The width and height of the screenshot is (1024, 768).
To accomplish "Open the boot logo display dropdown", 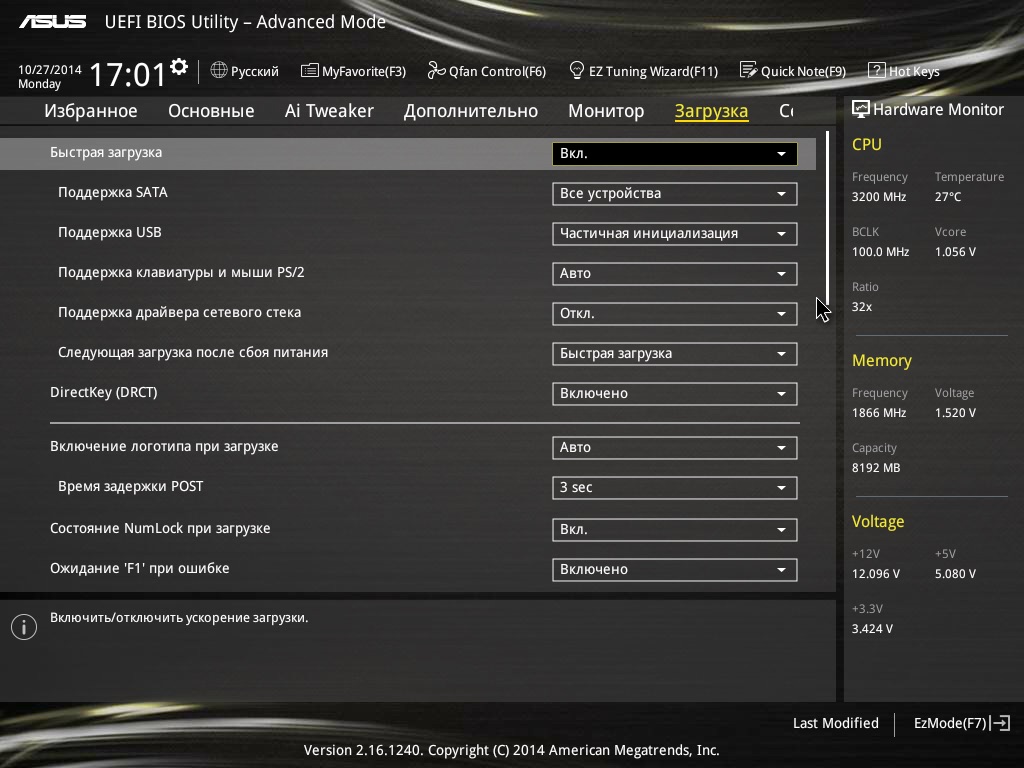I will (x=675, y=448).
